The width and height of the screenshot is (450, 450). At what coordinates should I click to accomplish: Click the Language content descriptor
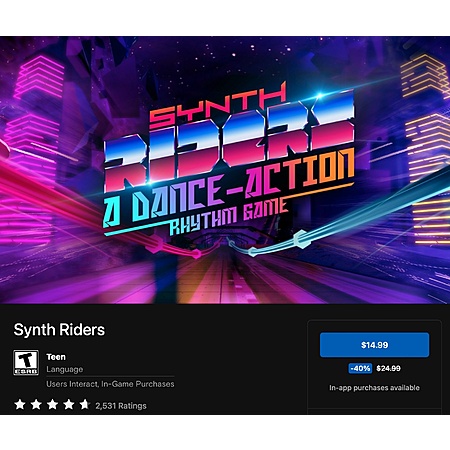(x=65, y=369)
